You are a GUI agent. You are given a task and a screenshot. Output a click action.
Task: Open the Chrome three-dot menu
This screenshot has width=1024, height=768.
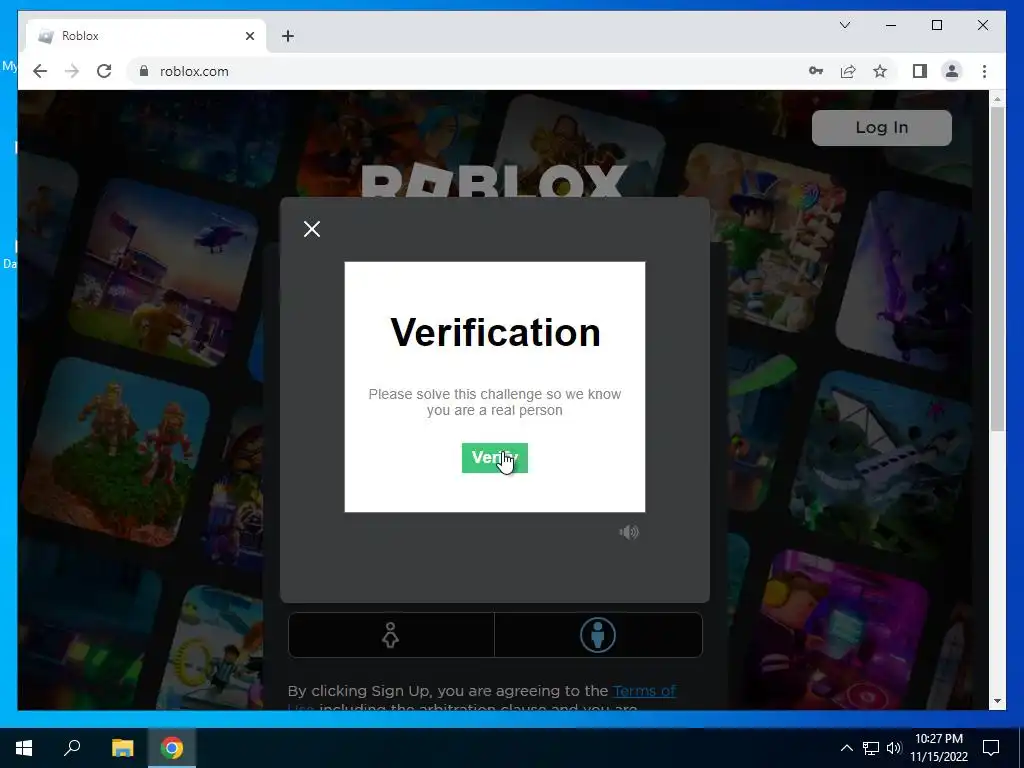984,71
